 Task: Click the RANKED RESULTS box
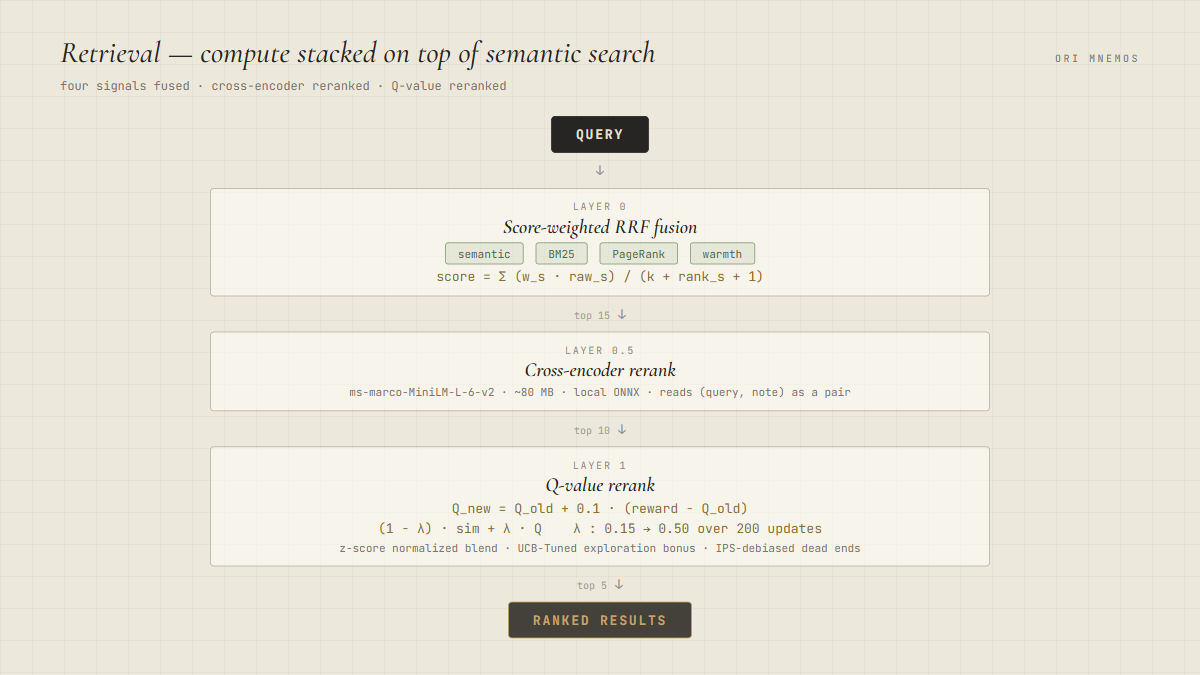coord(599,620)
